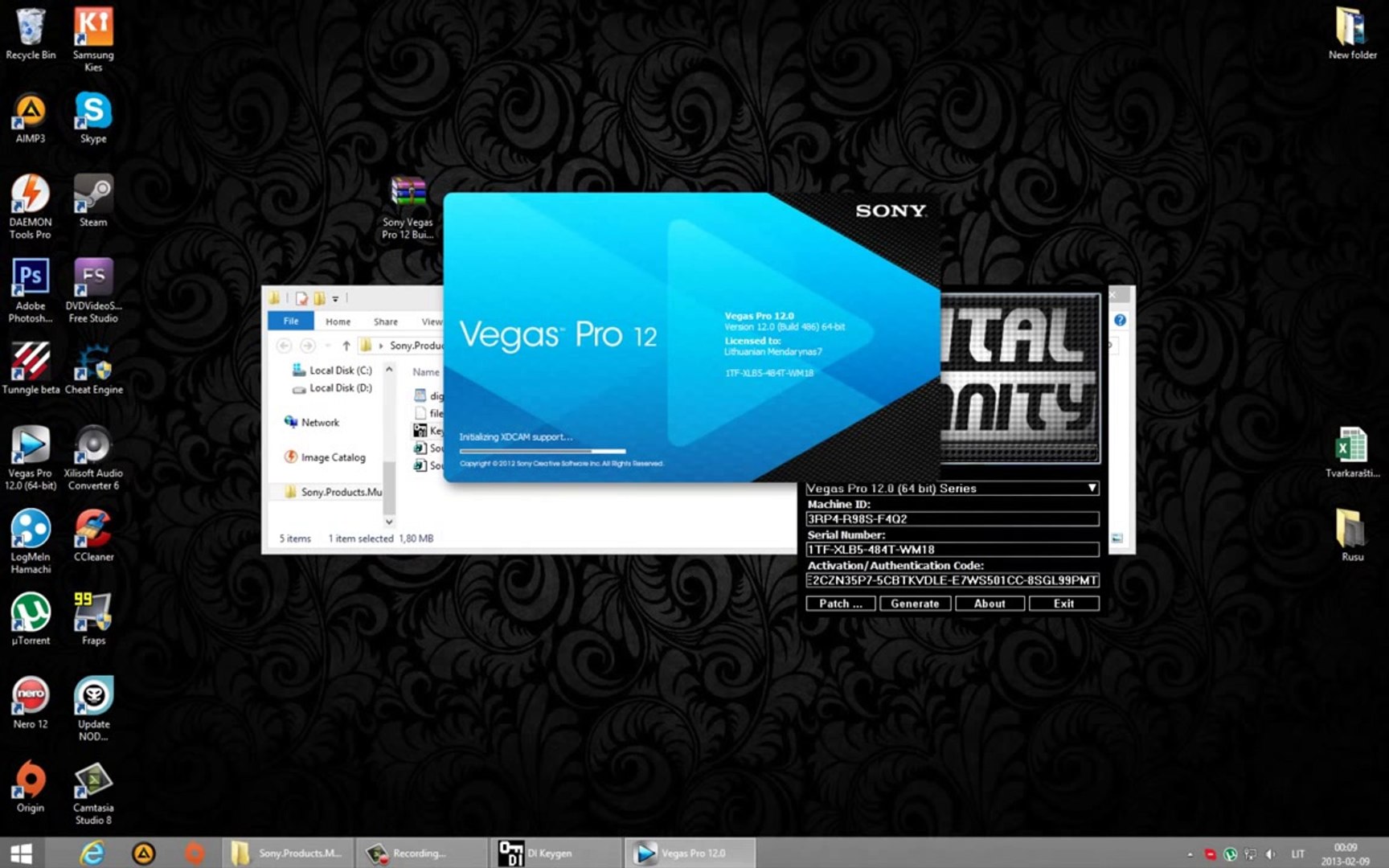Screen dimensions: 1389x868
Task: Click the Update NOD desktop icon
Action: point(93,708)
